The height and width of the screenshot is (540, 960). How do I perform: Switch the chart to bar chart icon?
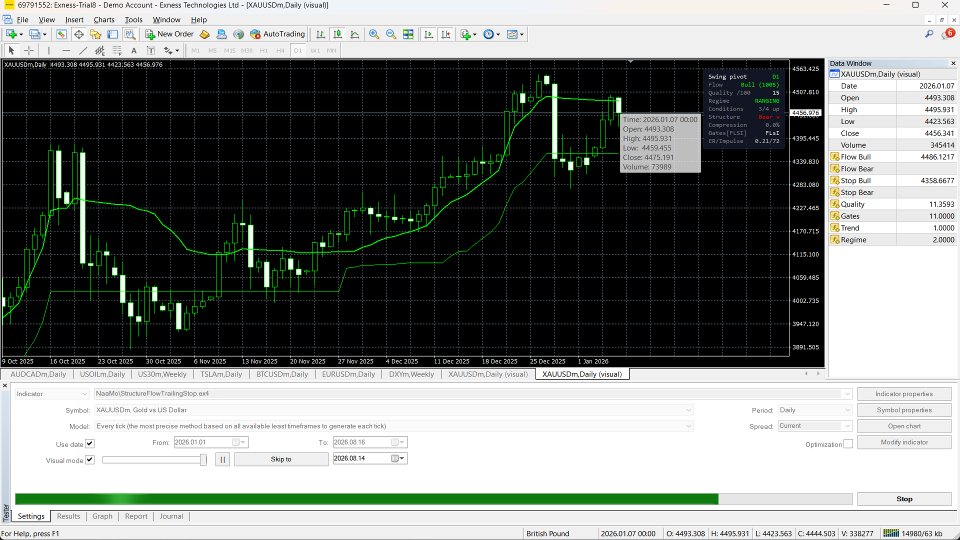point(320,34)
